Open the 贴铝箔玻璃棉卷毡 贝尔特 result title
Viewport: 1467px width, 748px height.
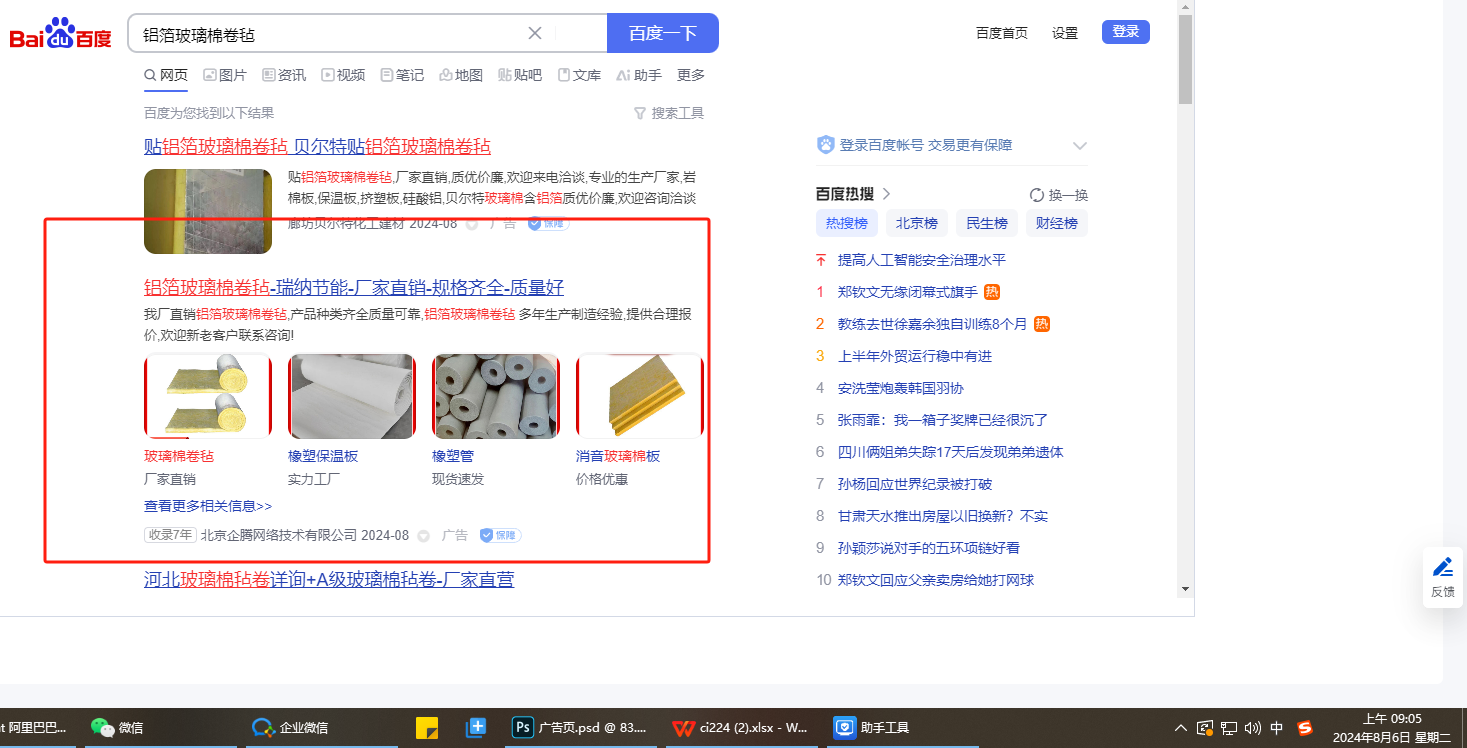click(x=317, y=147)
